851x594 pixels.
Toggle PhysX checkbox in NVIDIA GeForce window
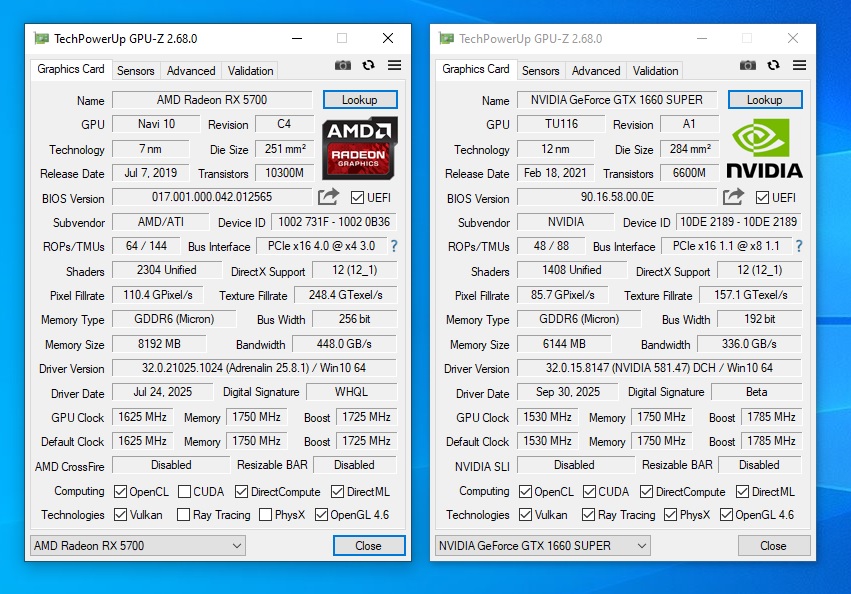tap(670, 514)
